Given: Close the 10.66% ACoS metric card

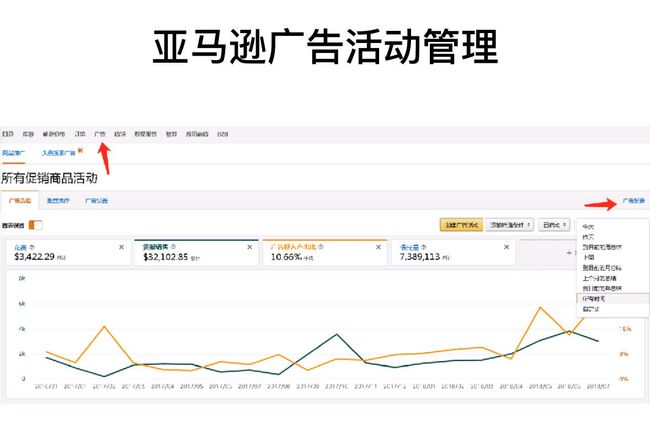Looking at the screenshot, I should point(378,247).
